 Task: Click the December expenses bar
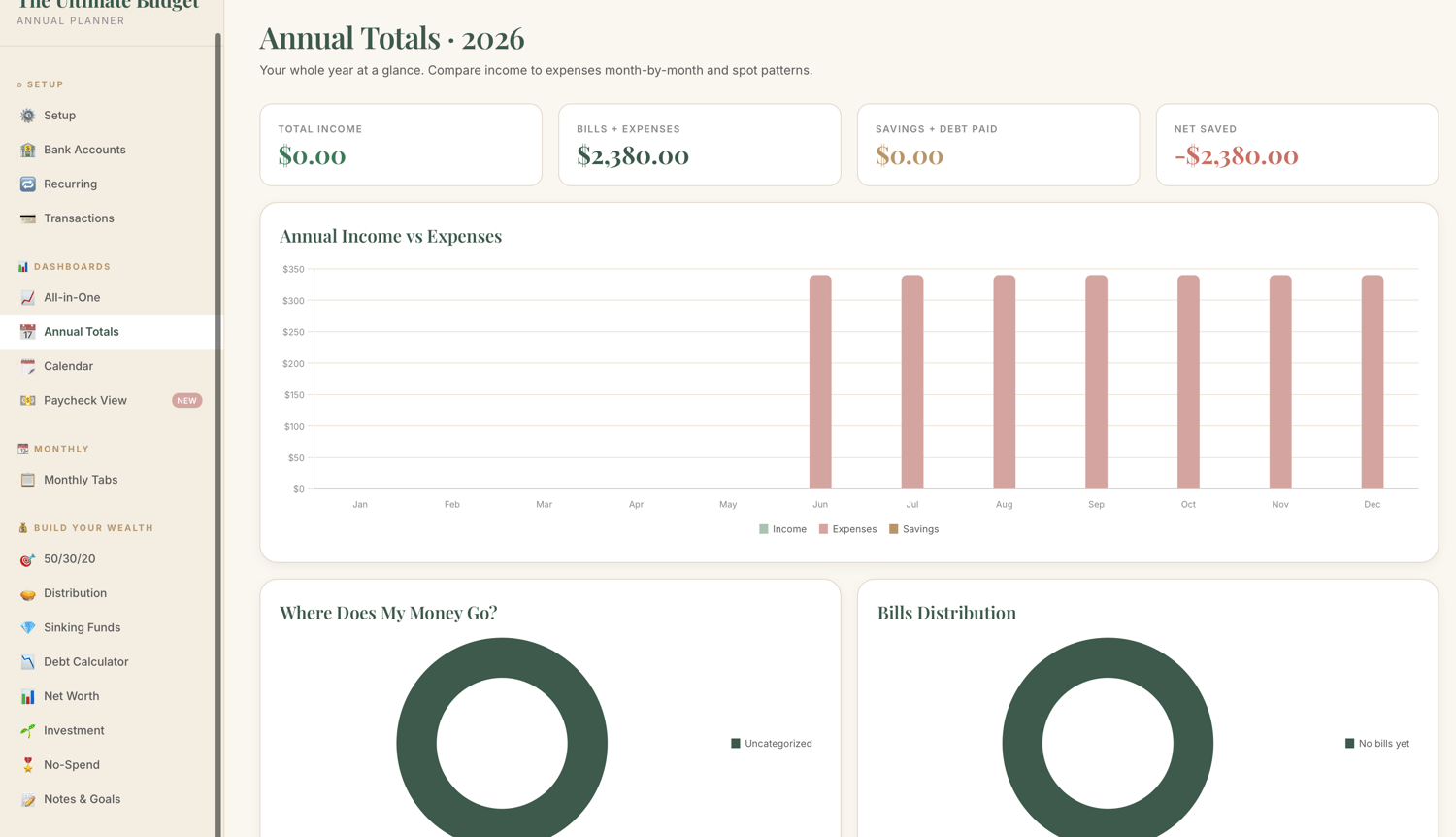coord(1373,382)
